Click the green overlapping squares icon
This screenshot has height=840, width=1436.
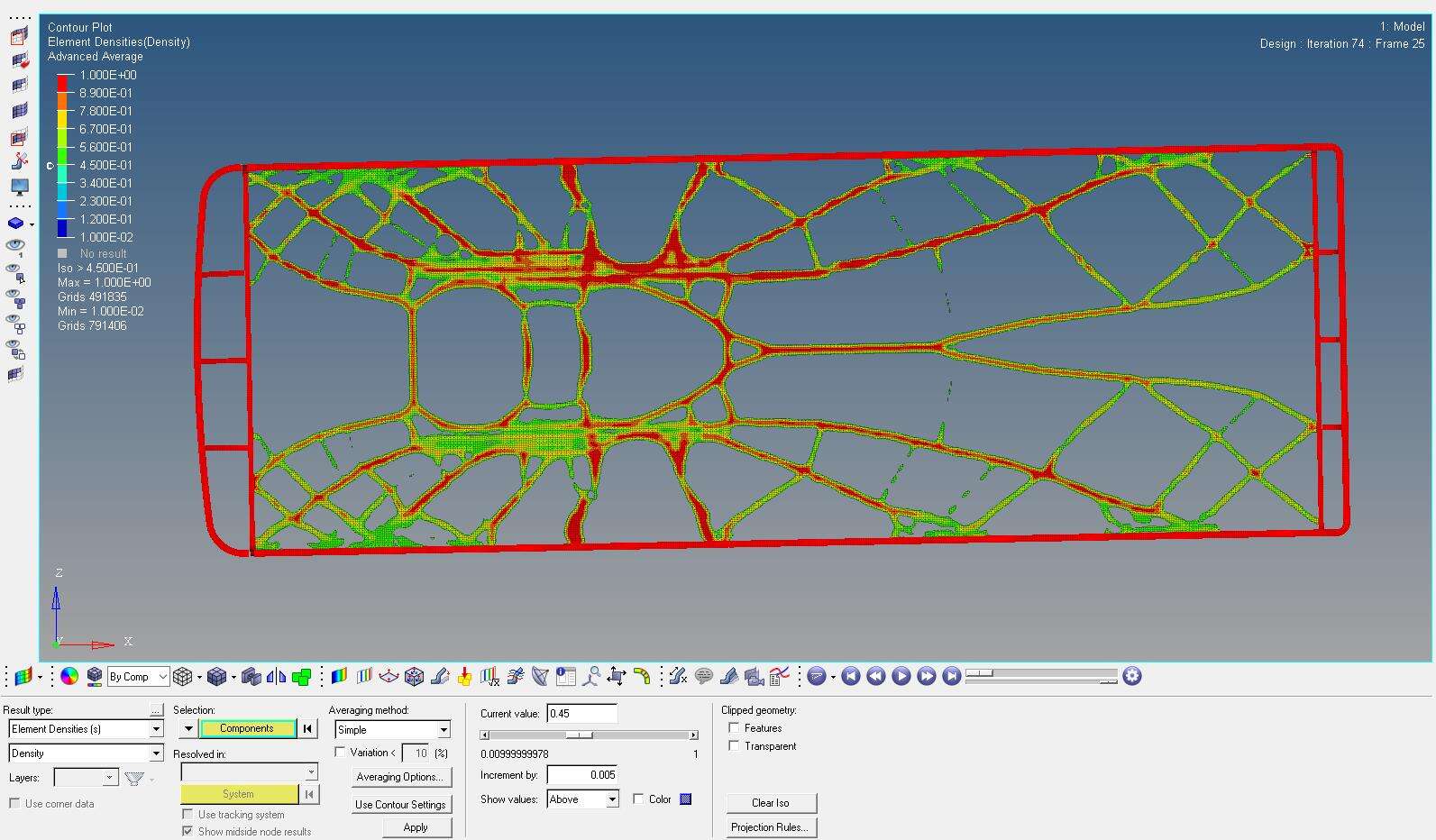[x=302, y=676]
